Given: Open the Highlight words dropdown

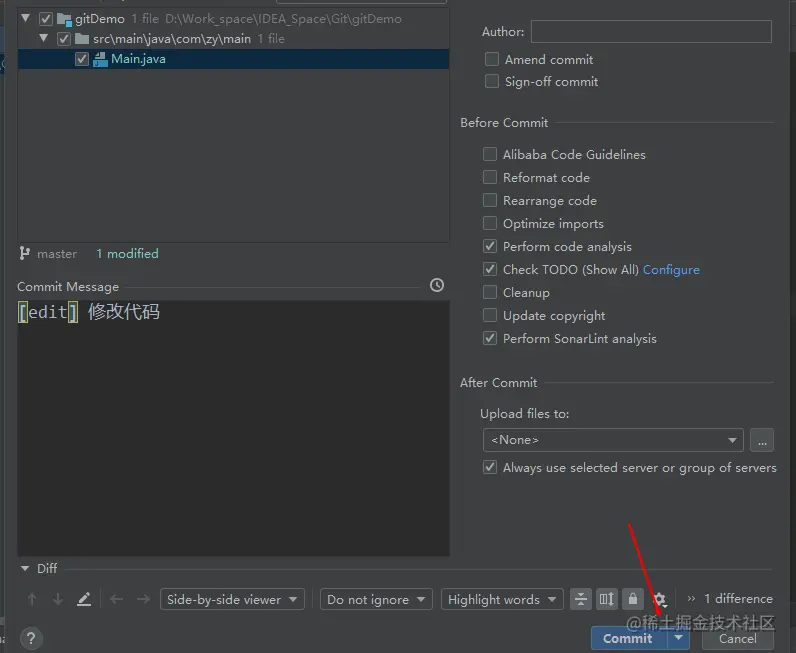Looking at the screenshot, I should [502, 599].
